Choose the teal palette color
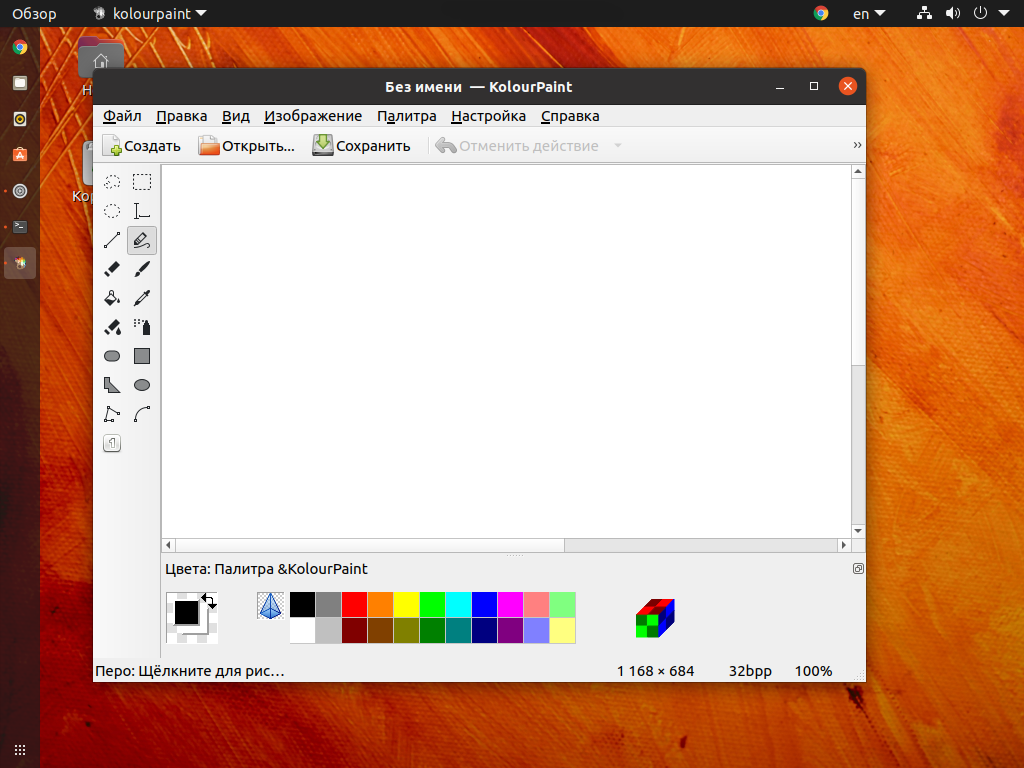This screenshot has height=768, width=1024. click(458, 631)
